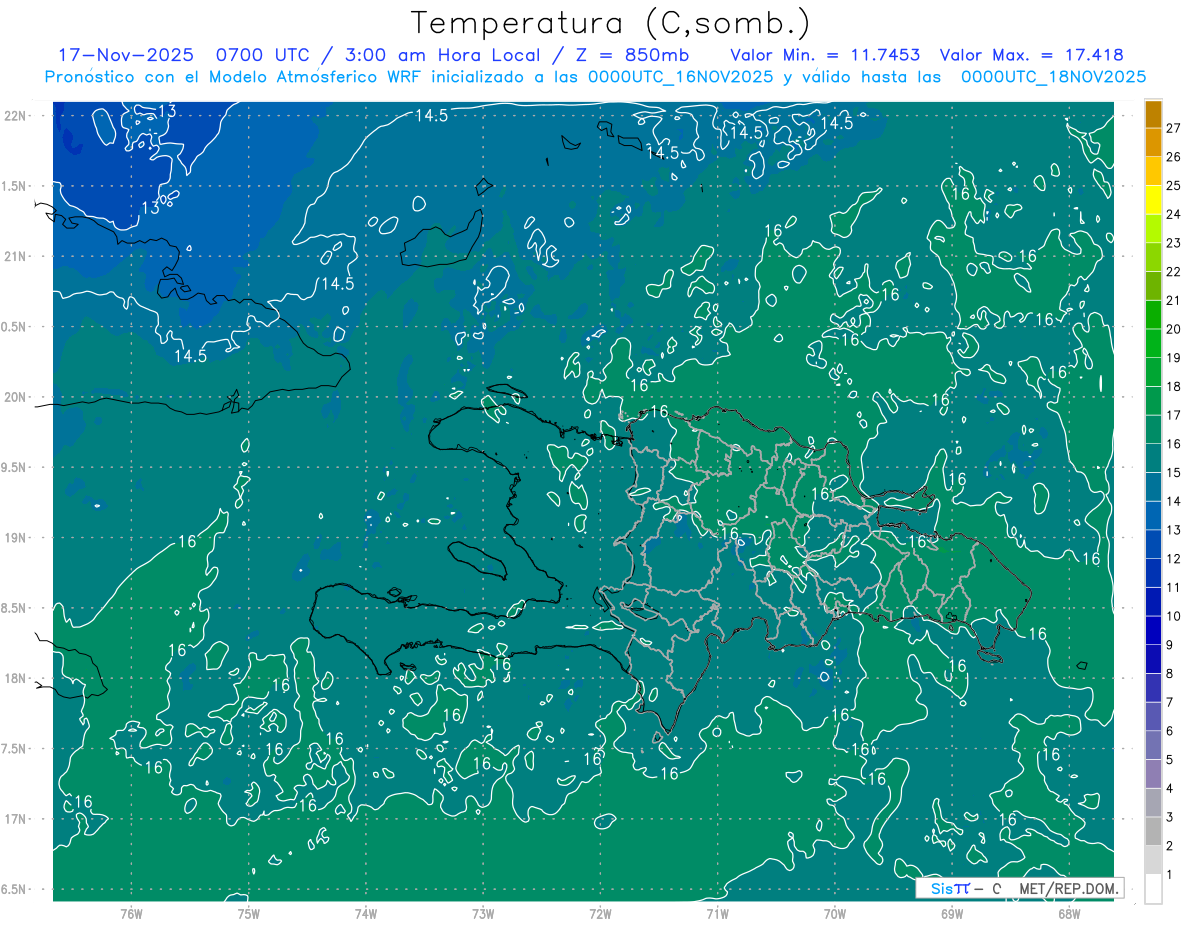Image resolution: width=1200 pixels, height=927 pixels.
Task: Click the 'Valor Min. = 11.7453' text
Action: pyautogui.click(x=825, y=55)
